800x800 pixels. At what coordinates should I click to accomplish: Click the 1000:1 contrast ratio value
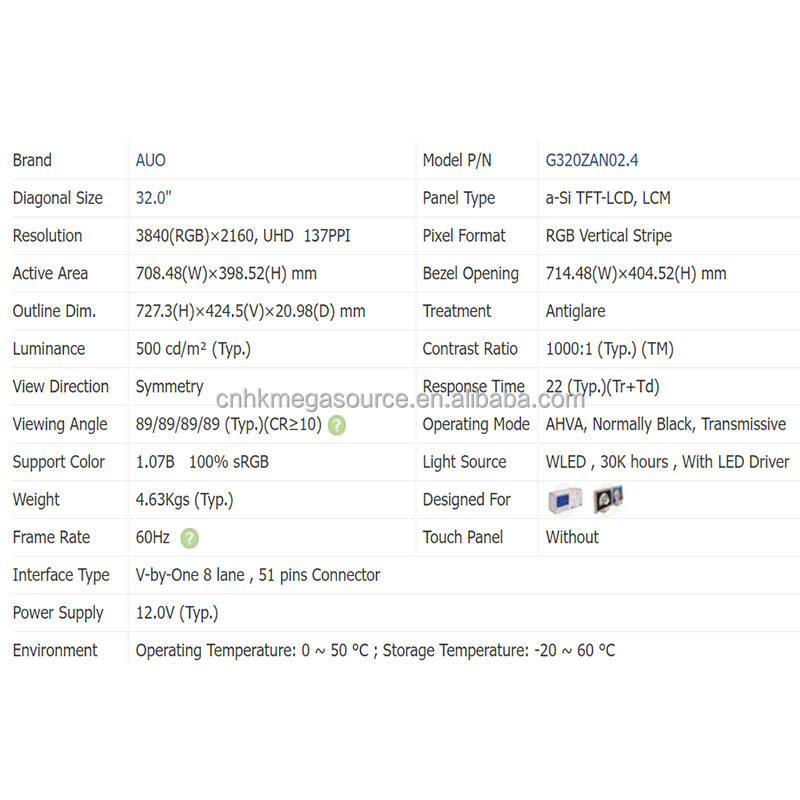(610, 349)
